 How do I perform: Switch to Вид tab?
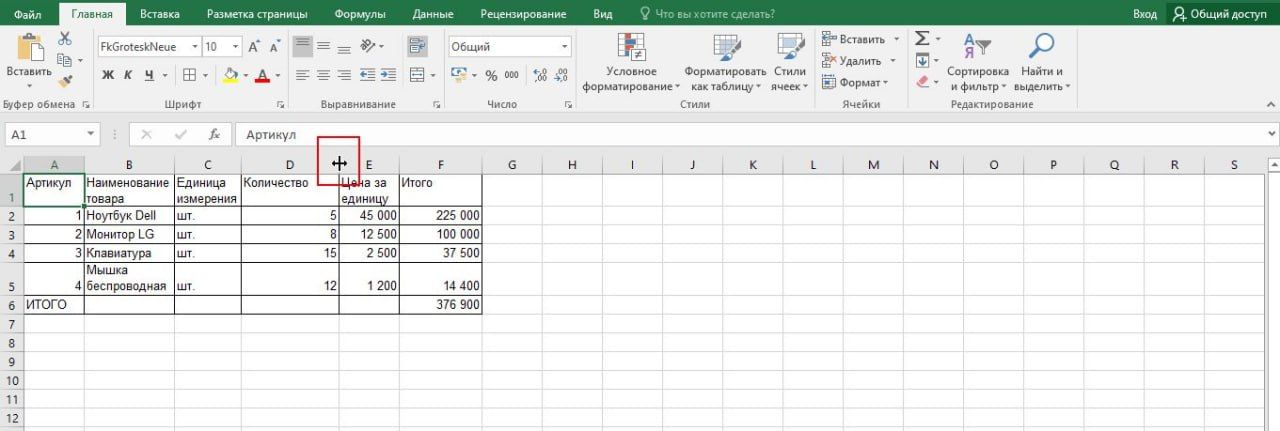(603, 14)
